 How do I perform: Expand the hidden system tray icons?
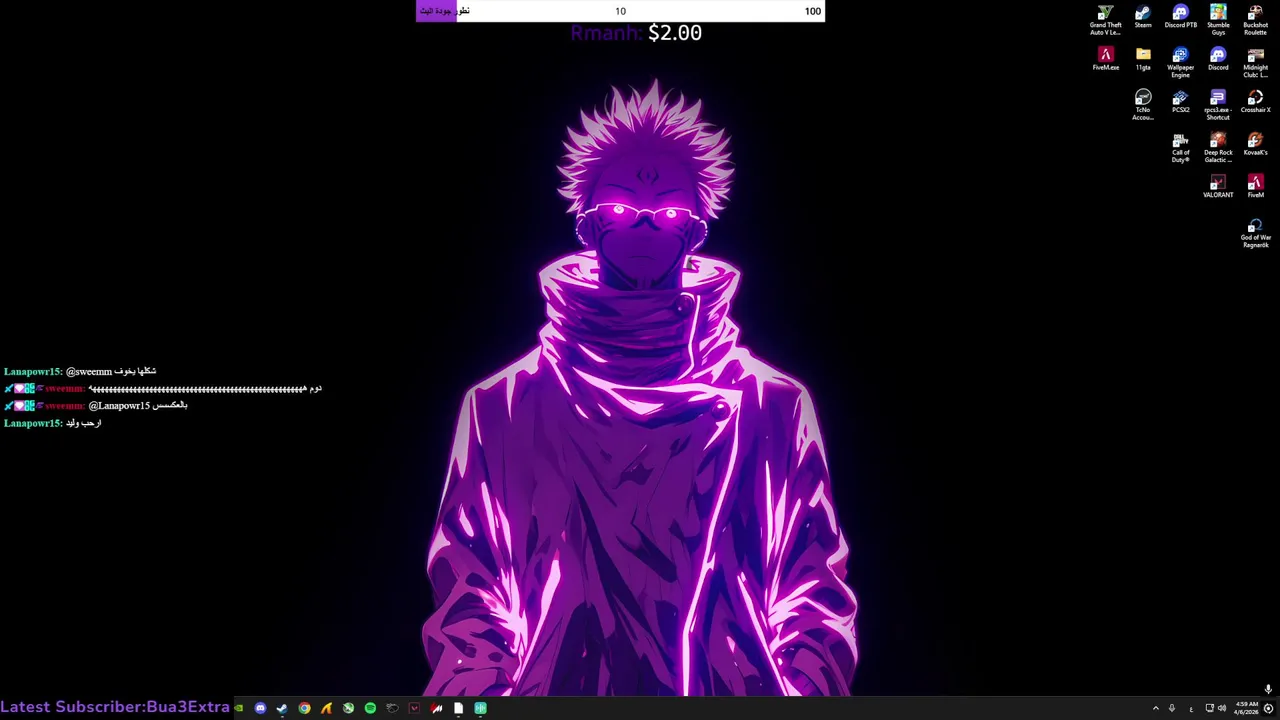pyautogui.click(x=1156, y=708)
